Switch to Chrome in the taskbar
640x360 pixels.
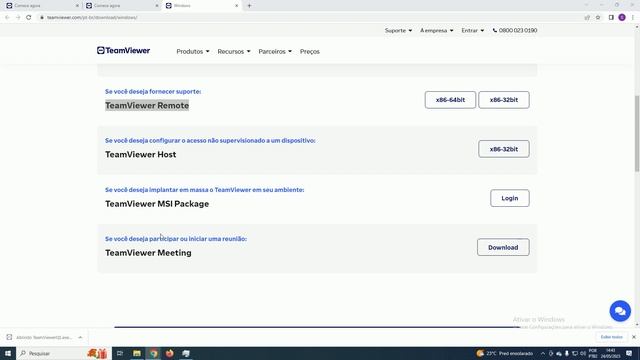153,353
